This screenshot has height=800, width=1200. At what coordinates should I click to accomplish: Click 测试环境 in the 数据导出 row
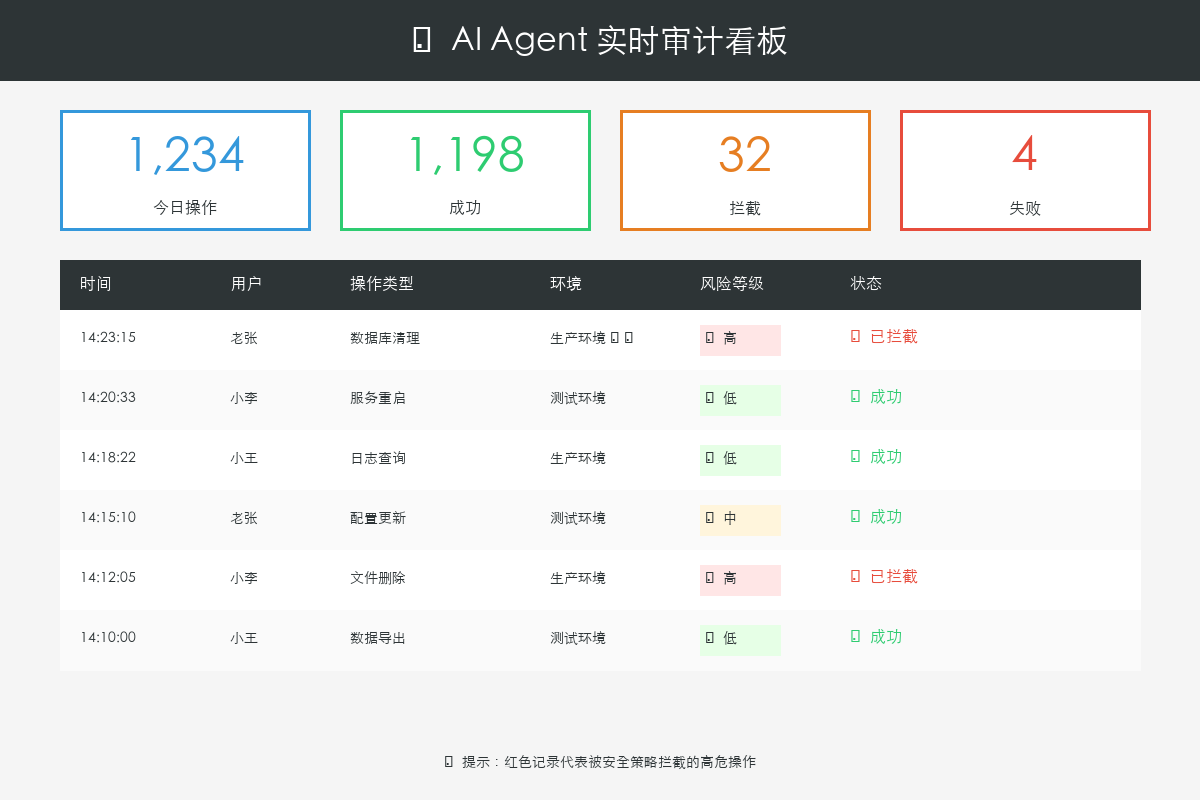tap(578, 638)
